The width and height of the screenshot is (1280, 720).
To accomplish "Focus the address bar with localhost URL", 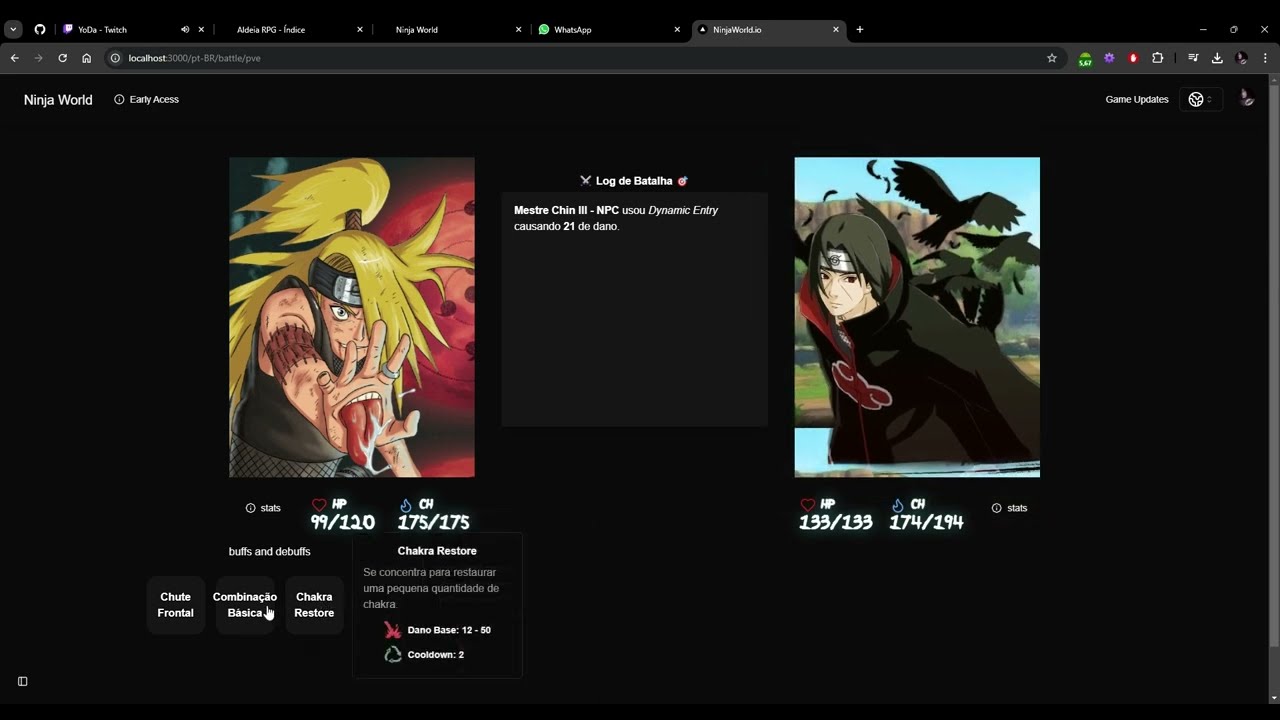I will (580, 58).
